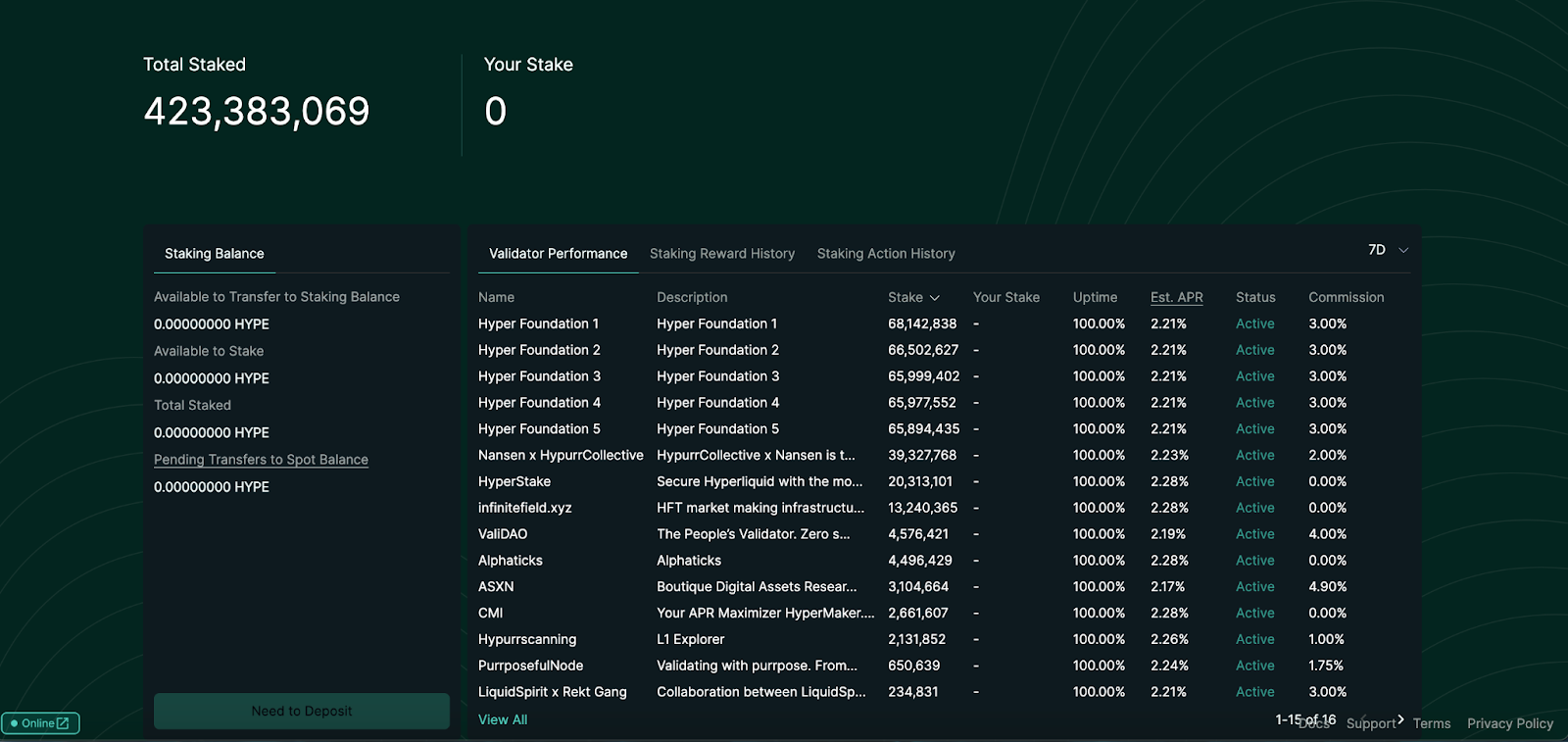Click the Total Staked 423,383,069 figure
1568x742 pixels.
[x=257, y=112]
